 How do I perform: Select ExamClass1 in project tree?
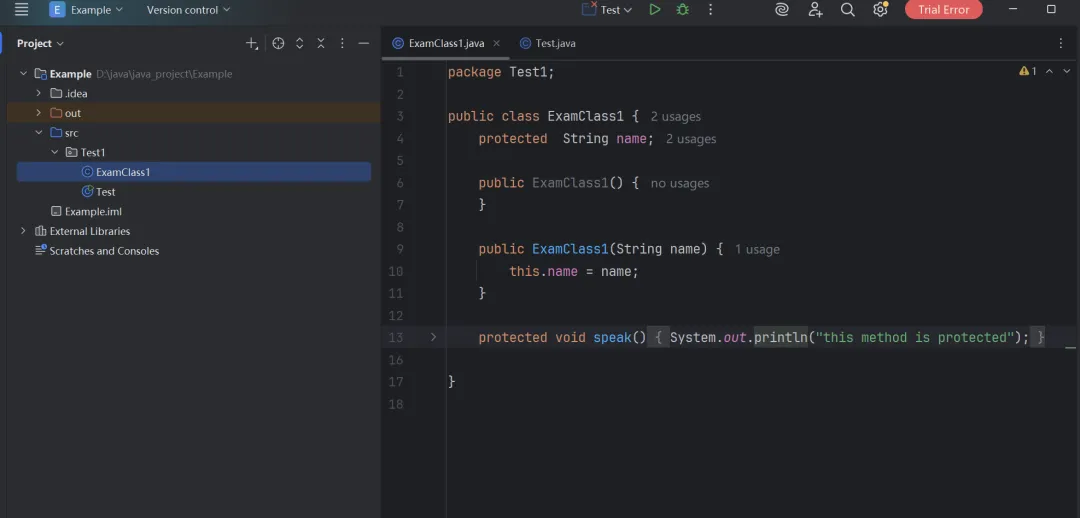(194, 172)
